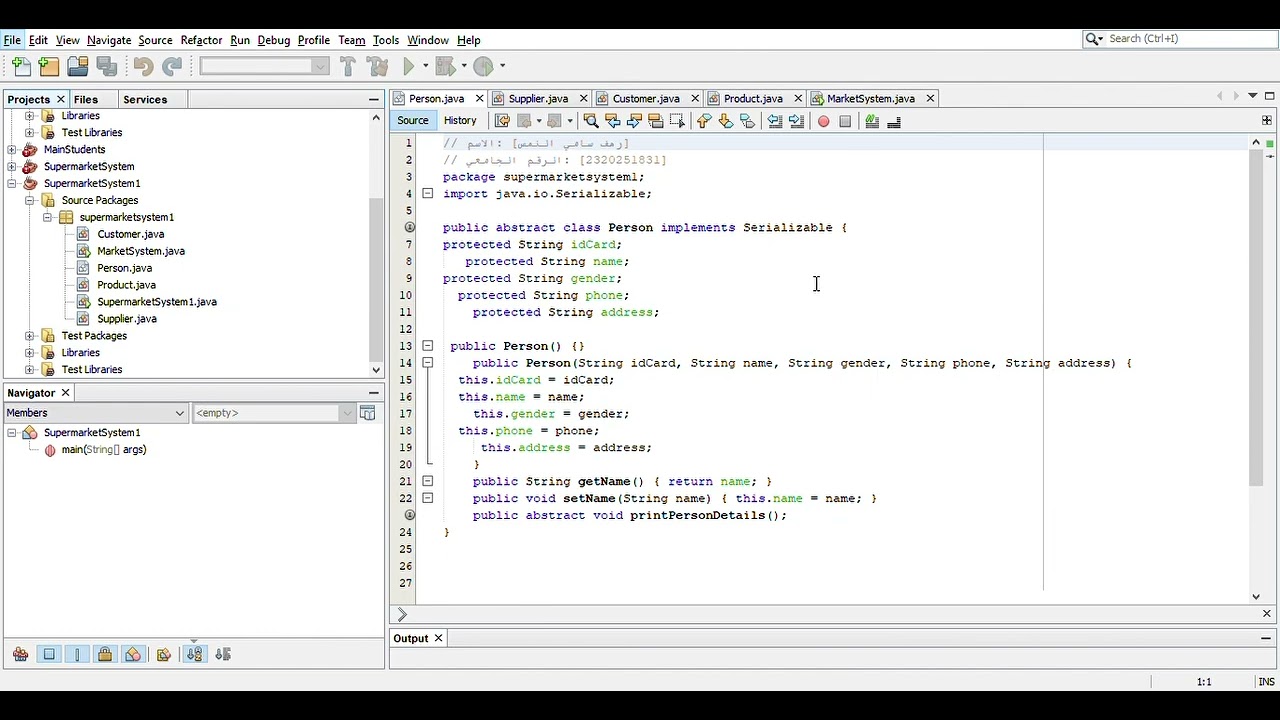Click the Clean and Build Project icon
Image resolution: width=1280 pixels, height=720 pixels.
point(377,66)
